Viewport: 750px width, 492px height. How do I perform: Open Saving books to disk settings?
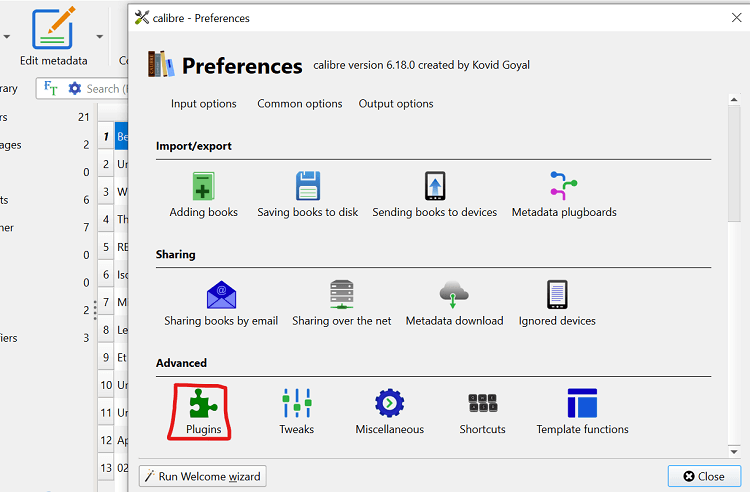coord(308,195)
